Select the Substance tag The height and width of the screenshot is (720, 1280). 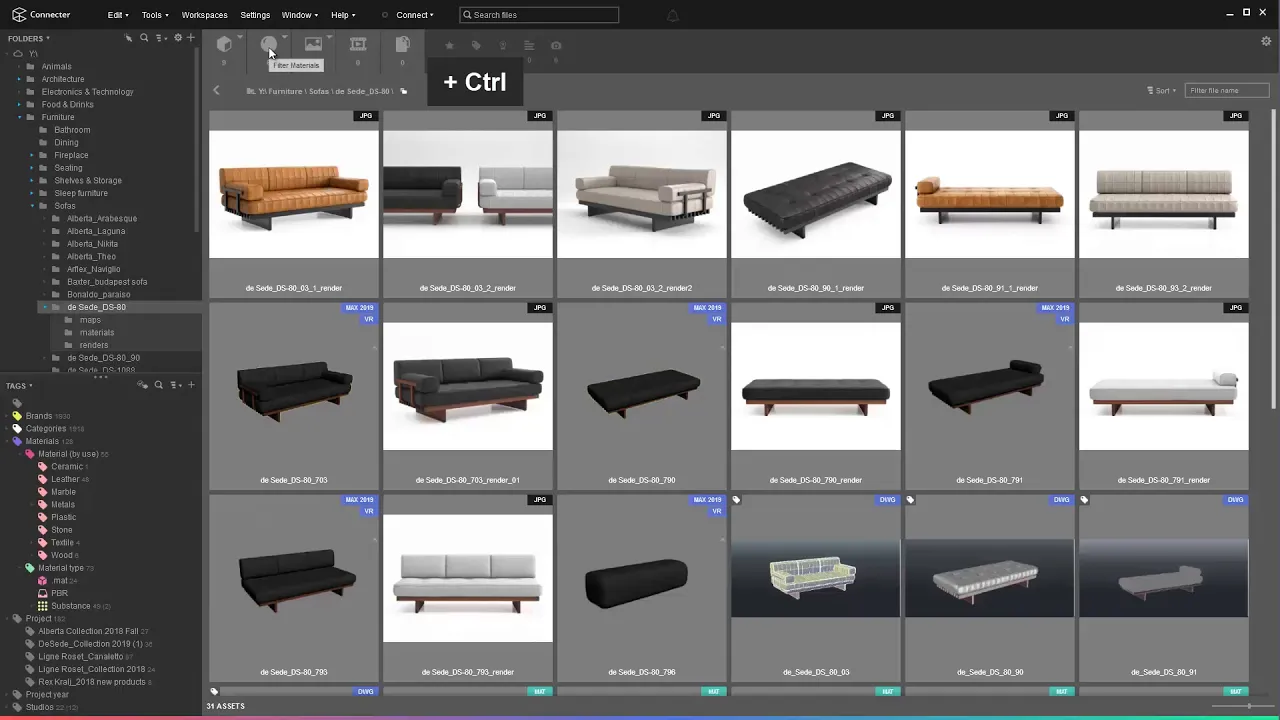pyautogui.click(x=70, y=606)
